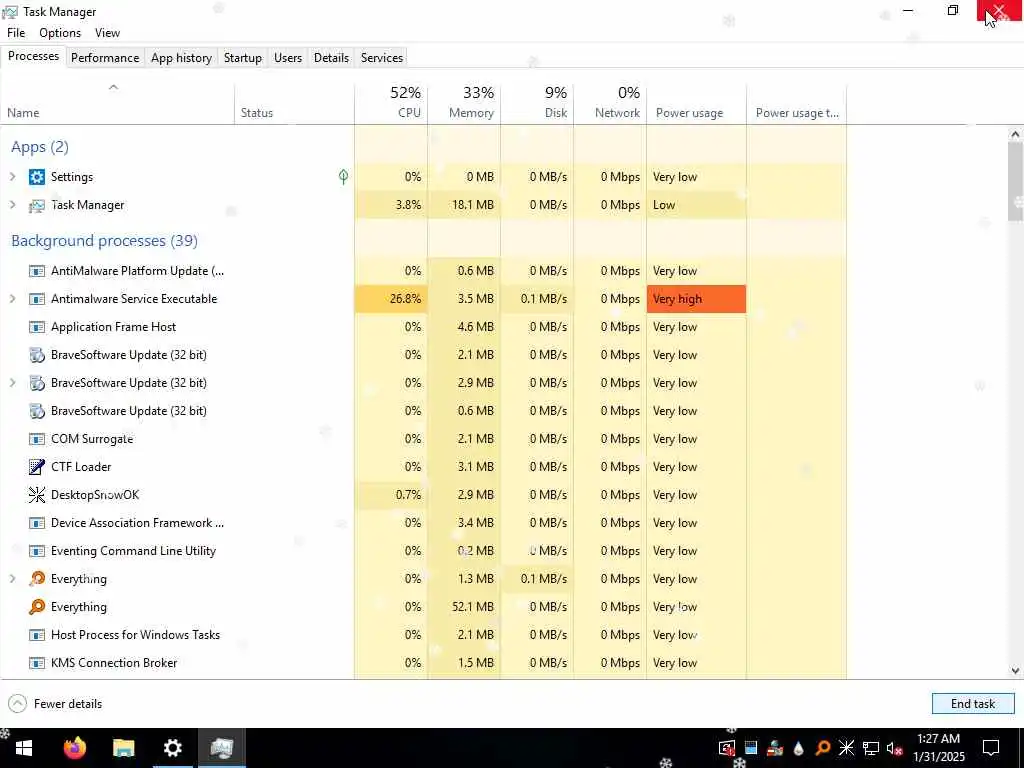The height and width of the screenshot is (768, 1024).
Task: Select the 'Very high' power usage cell
Action: pos(696,299)
